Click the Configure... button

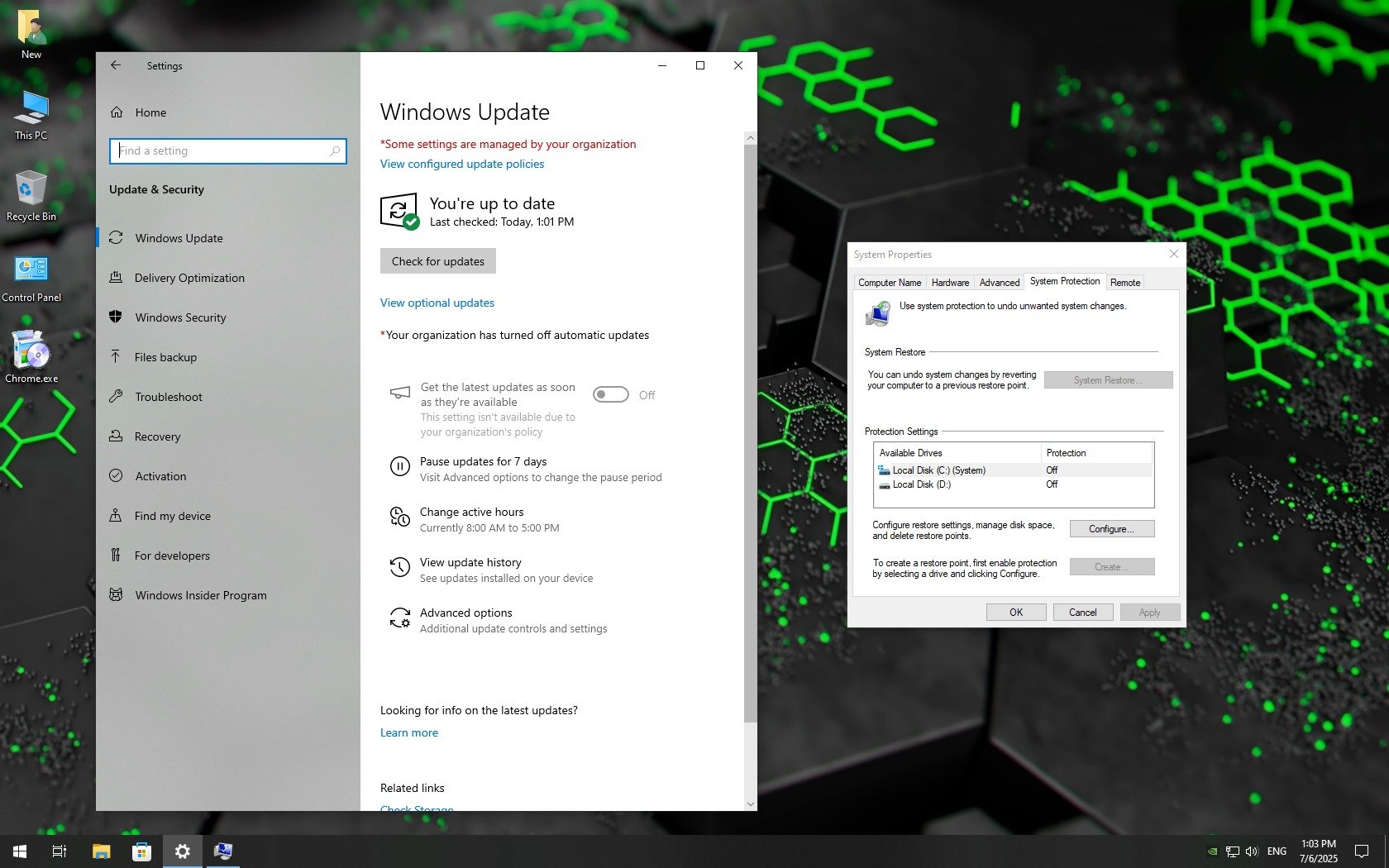coord(1111,529)
